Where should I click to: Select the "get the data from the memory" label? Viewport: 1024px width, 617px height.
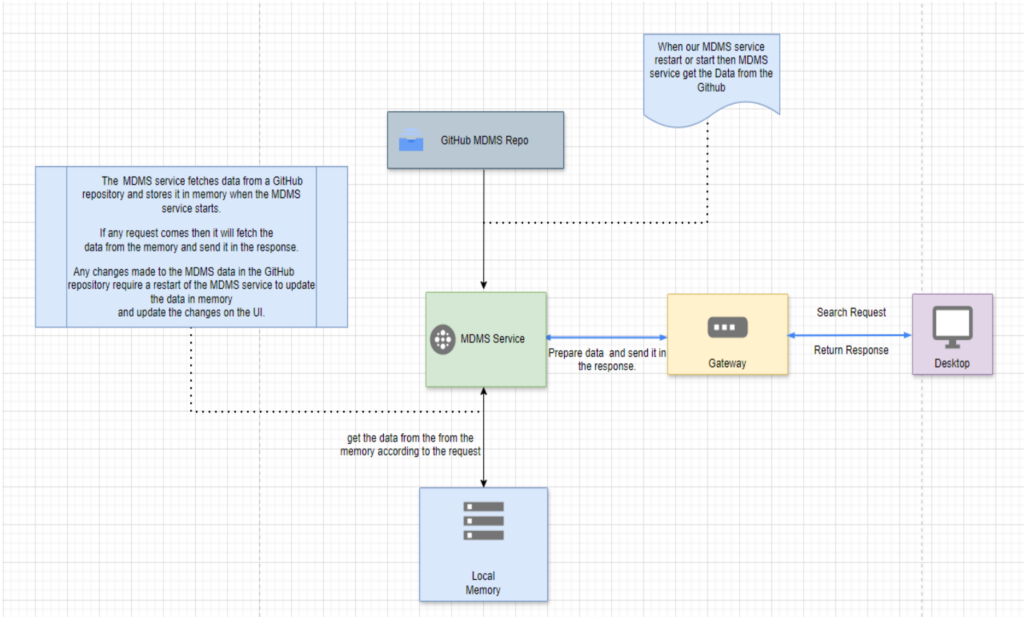click(410, 445)
